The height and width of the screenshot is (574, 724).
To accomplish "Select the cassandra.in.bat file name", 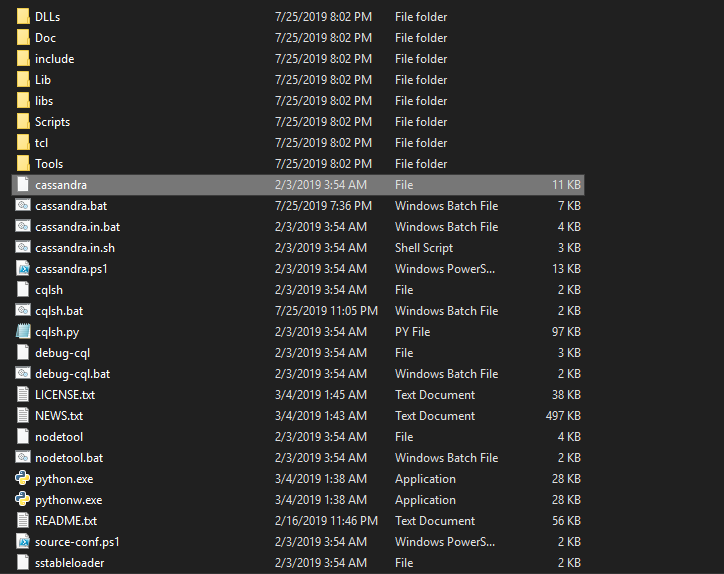I will [78, 227].
